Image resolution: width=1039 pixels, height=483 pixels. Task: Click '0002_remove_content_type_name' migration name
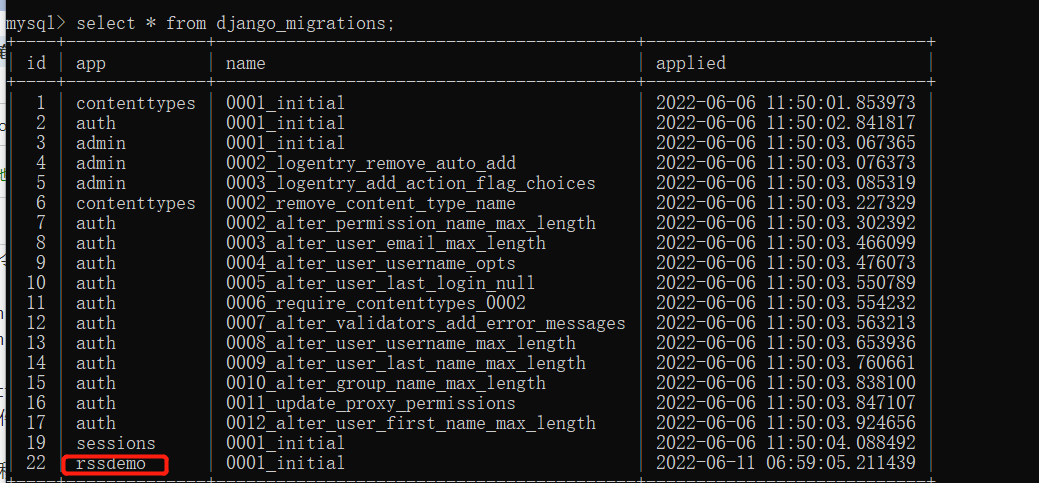370,203
